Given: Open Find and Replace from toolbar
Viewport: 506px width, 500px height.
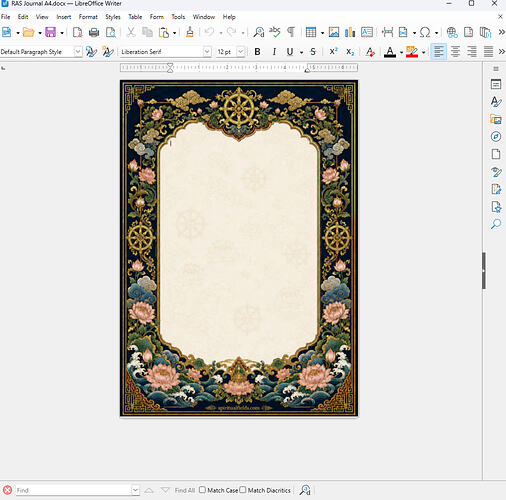Looking at the screenshot, I should tap(258, 32).
